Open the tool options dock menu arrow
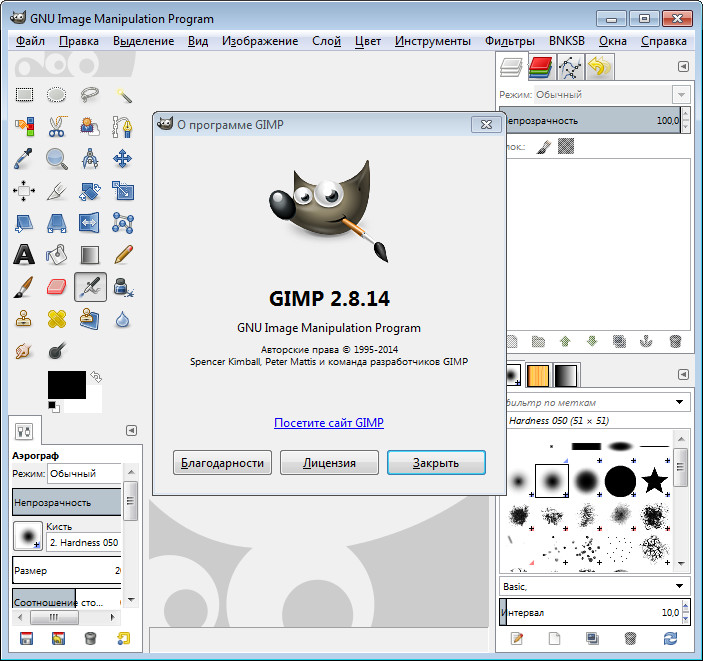 (x=131, y=431)
